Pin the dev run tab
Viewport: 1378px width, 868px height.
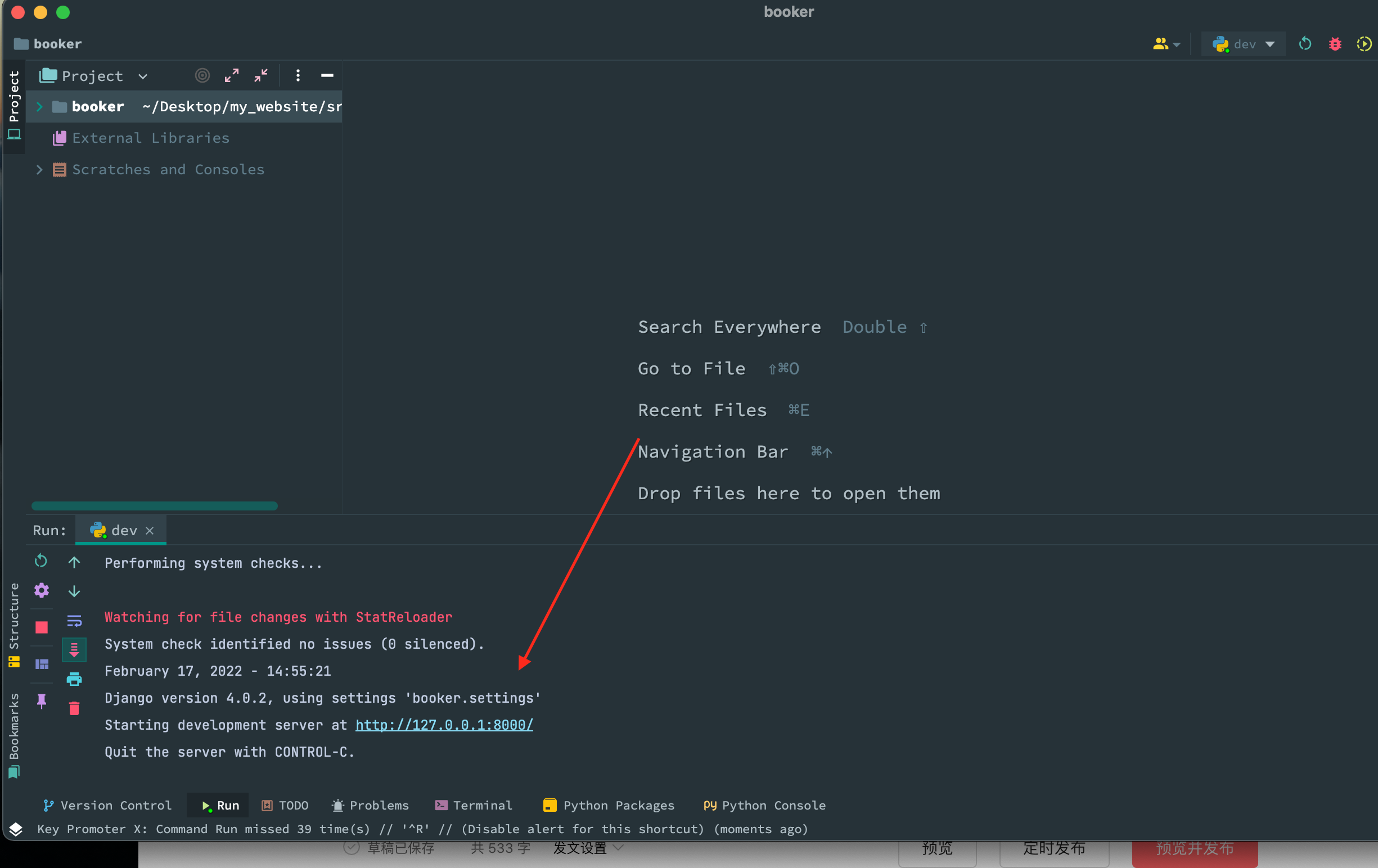coord(42,700)
